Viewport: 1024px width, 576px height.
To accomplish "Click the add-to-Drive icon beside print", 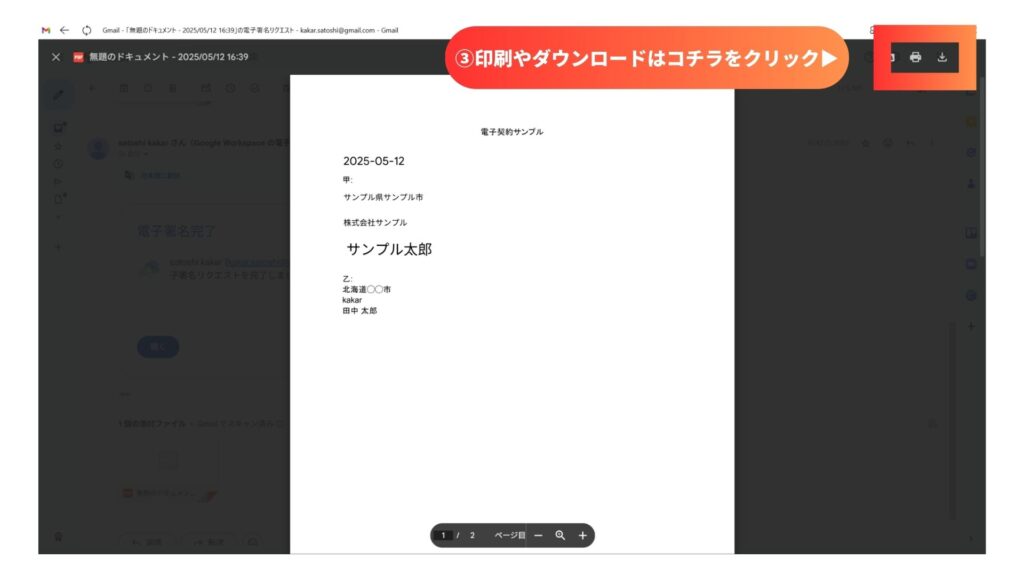I will tap(888, 57).
